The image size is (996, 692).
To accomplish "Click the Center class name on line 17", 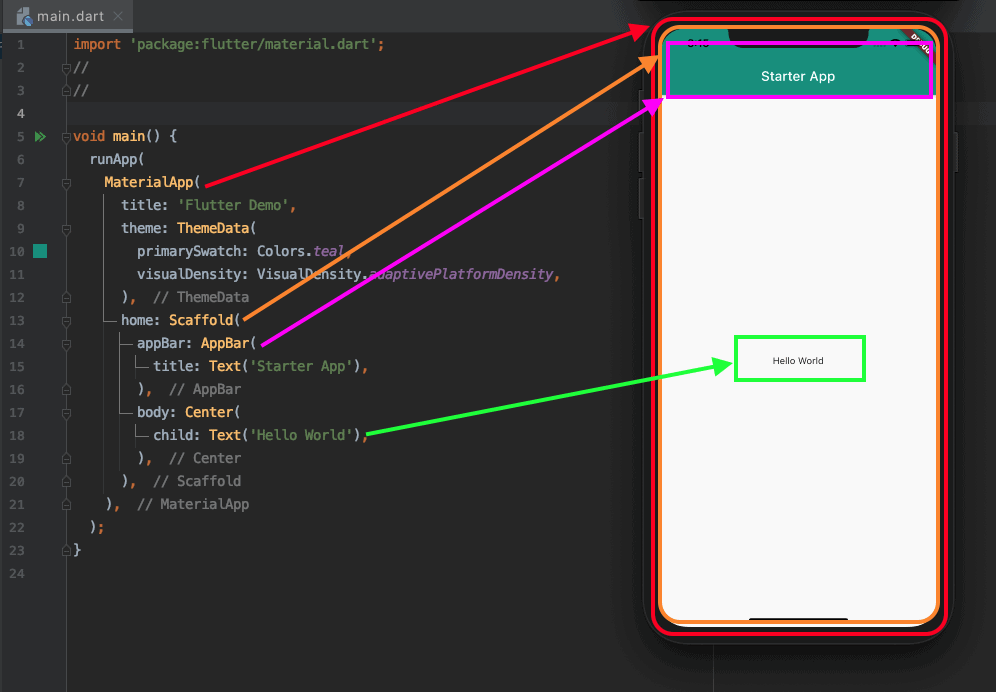I will pos(209,412).
